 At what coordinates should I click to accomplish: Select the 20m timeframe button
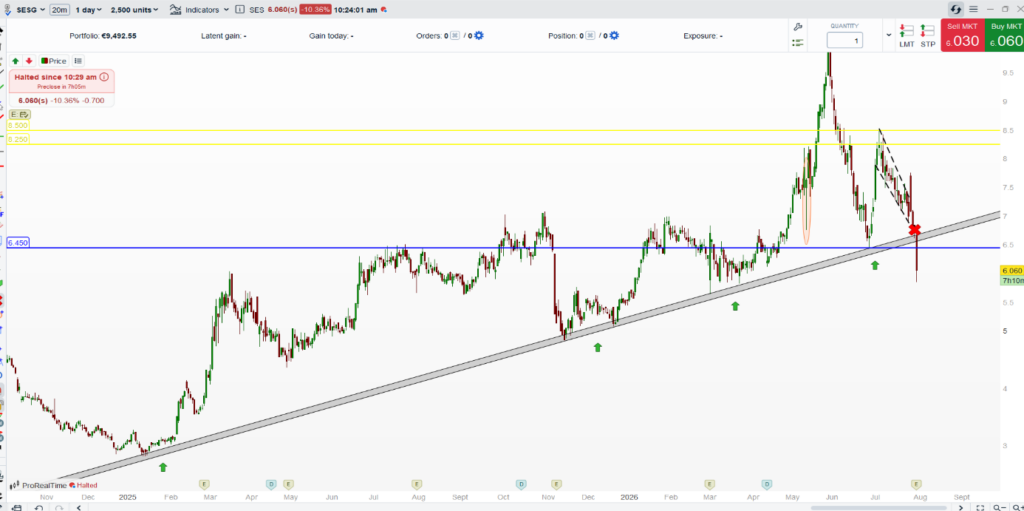tap(59, 10)
